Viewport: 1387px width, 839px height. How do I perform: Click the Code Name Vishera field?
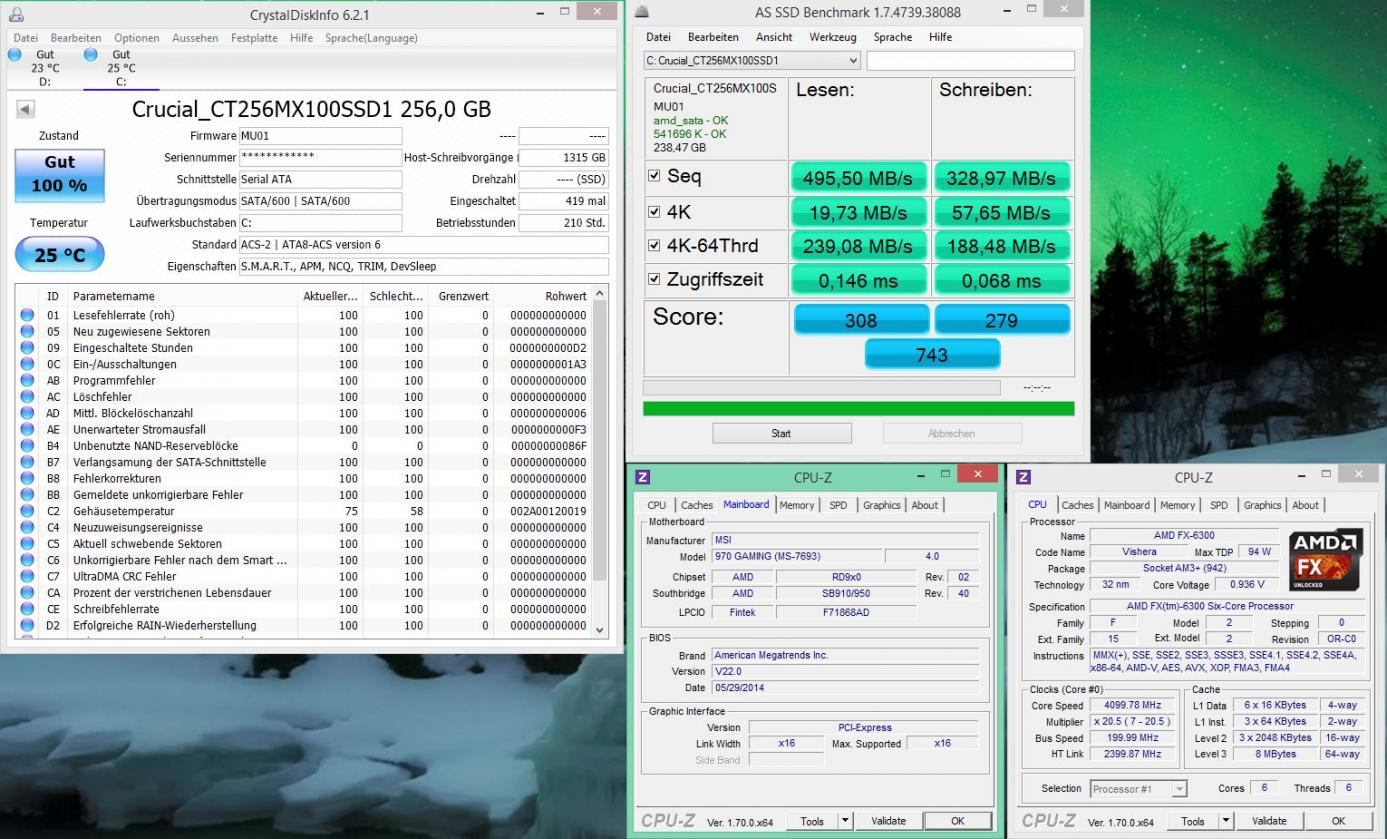(1139, 552)
